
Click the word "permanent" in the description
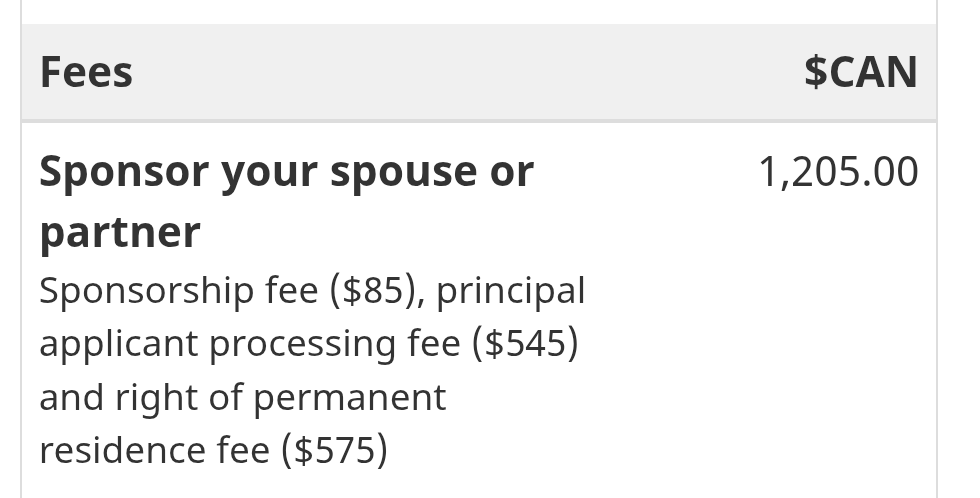click(349, 398)
